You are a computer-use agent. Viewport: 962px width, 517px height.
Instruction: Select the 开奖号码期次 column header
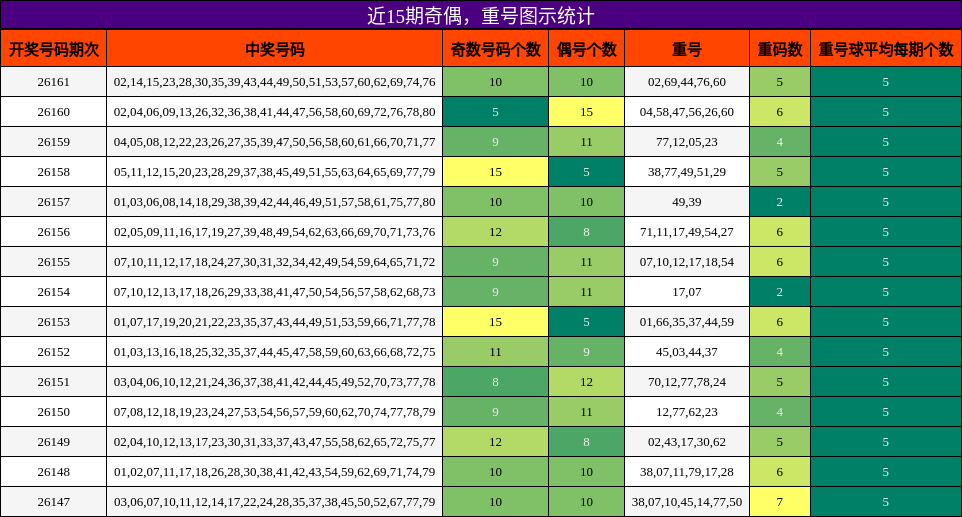(53, 49)
